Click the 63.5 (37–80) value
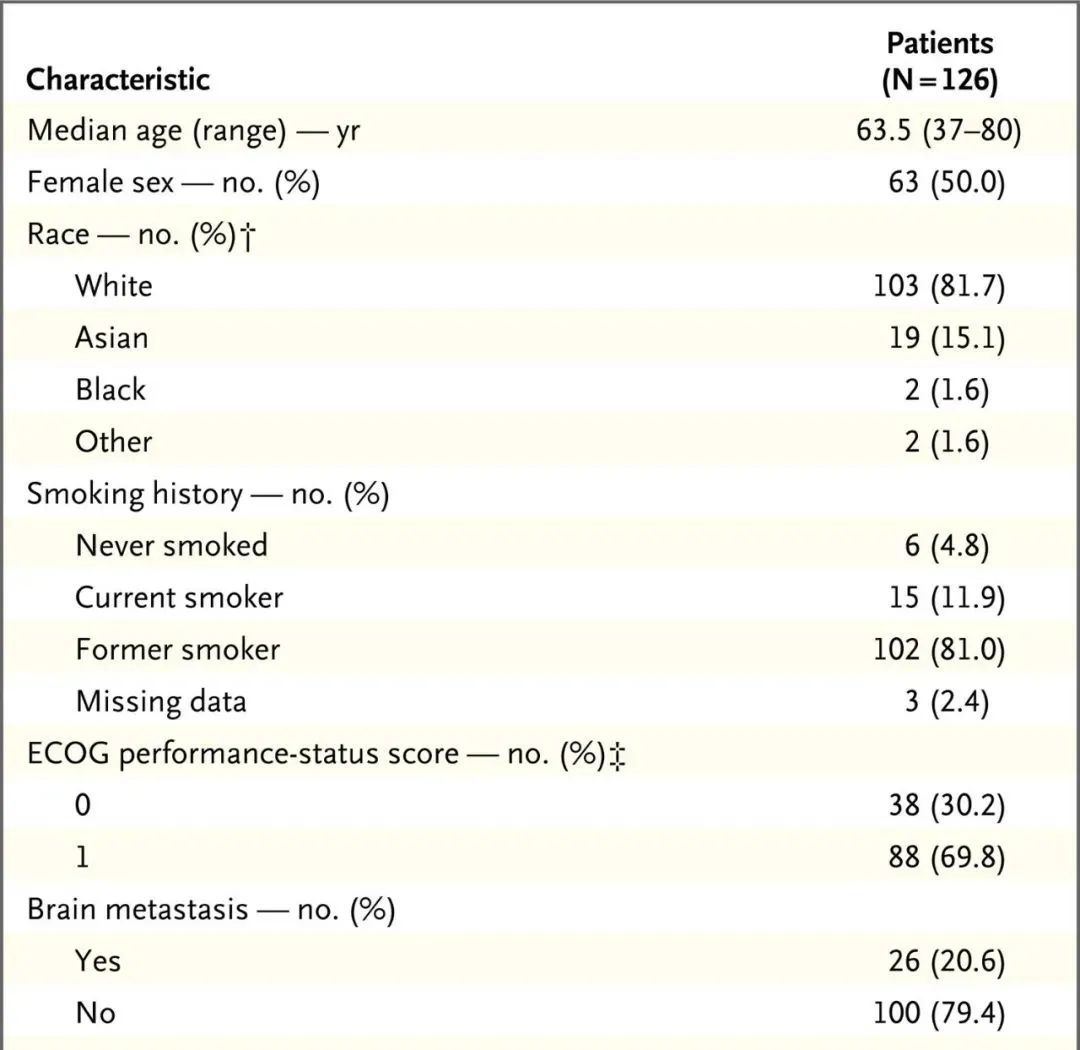Image resolution: width=1080 pixels, height=1050 pixels. pyautogui.click(x=939, y=130)
